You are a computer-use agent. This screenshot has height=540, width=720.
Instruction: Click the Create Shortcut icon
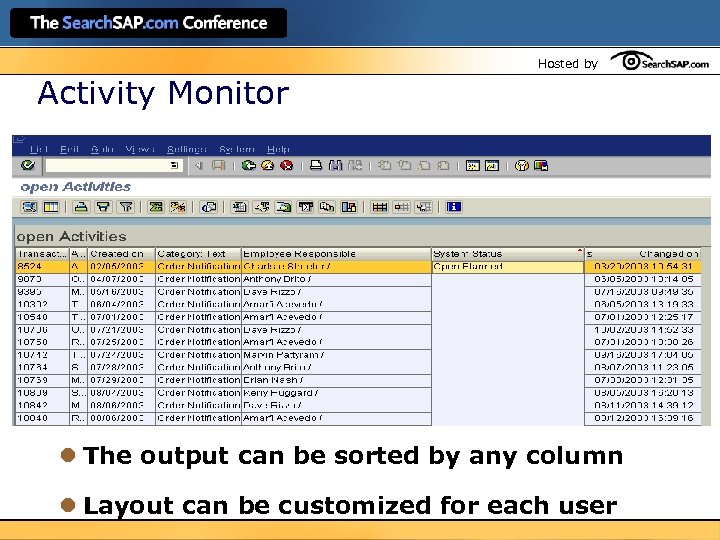point(492,165)
